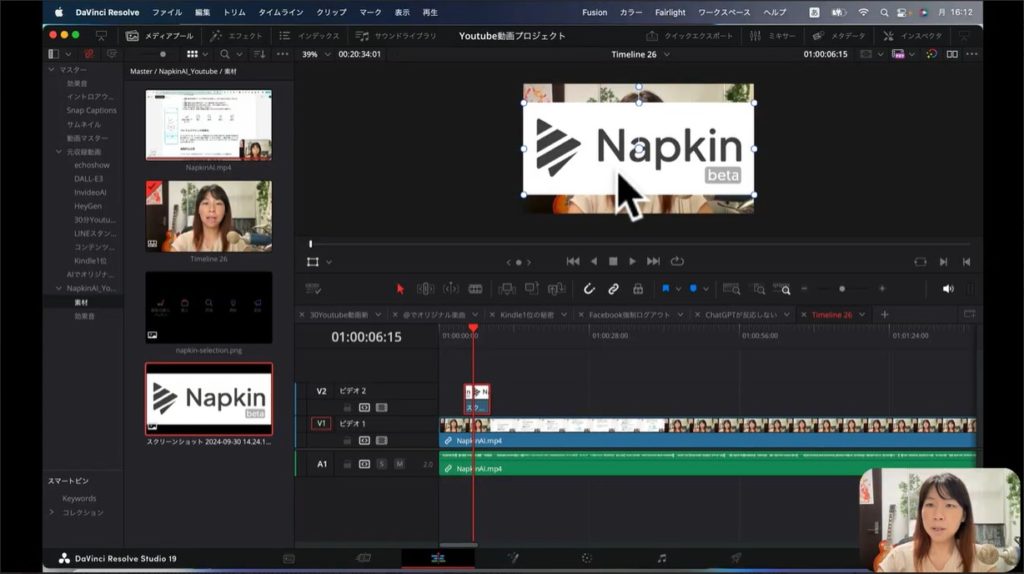Click the Quick Export button
Viewport: 1024px width, 574px height.
[x=691, y=36]
